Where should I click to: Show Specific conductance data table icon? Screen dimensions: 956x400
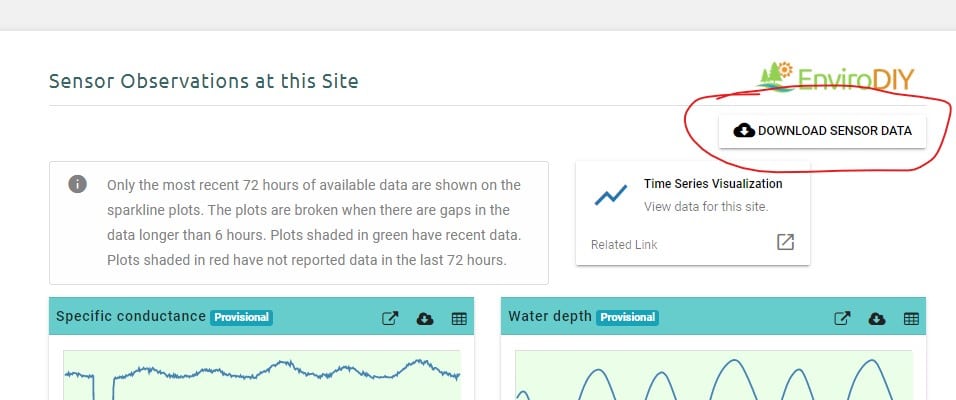coord(459,318)
